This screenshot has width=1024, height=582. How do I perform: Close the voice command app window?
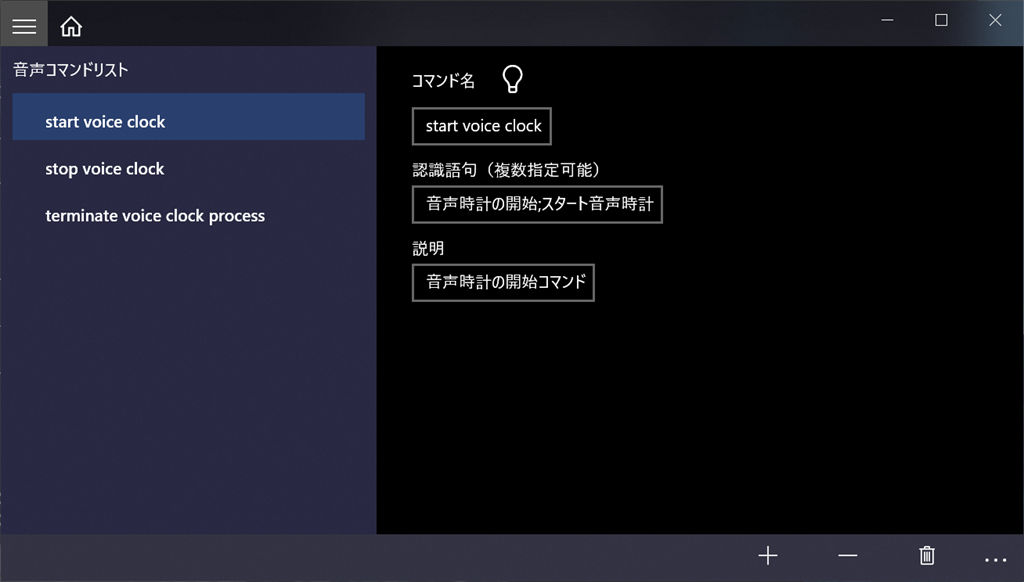point(995,20)
